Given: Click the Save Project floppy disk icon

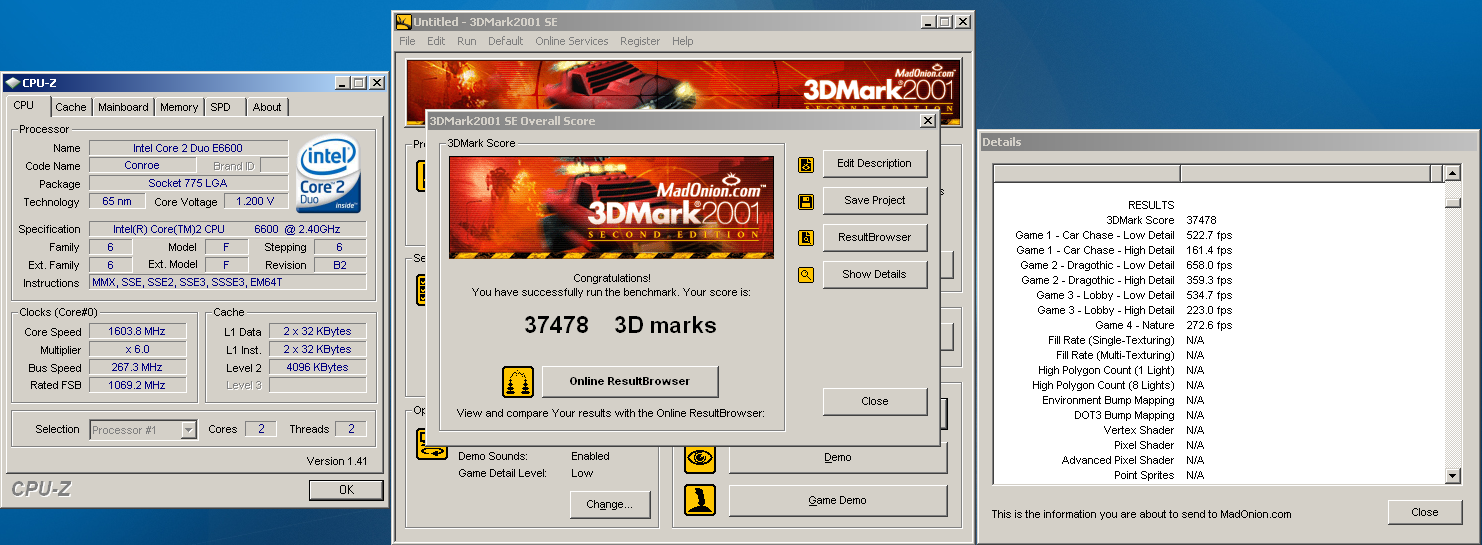Looking at the screenshot, I should pos(806,201).
